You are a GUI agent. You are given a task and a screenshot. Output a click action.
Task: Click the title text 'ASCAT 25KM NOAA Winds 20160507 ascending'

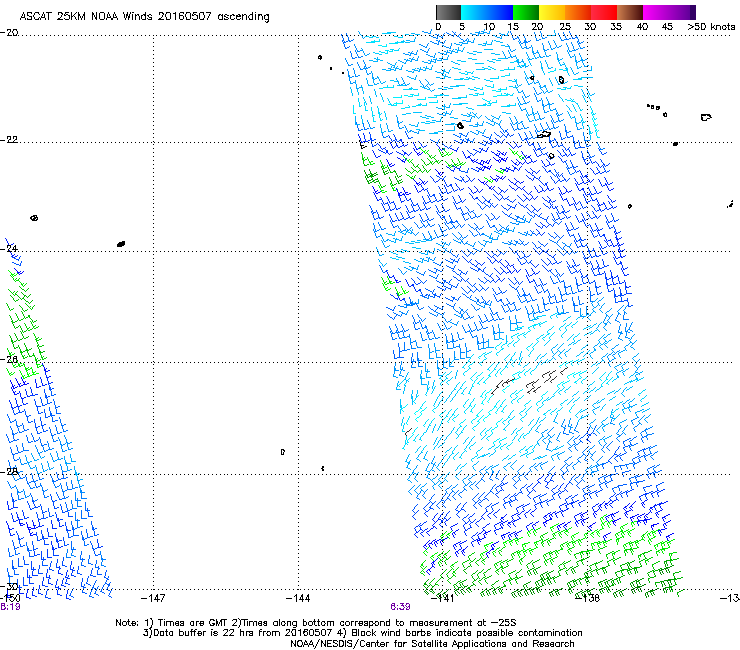[144, 16]
